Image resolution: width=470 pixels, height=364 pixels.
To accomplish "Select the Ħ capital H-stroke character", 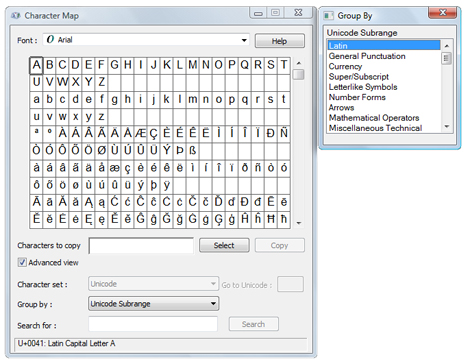I will [x=271, y=219].
